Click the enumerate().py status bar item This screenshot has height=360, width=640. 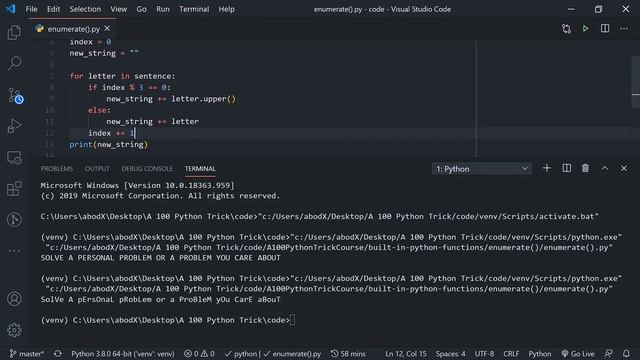click(x=292, y=353)
